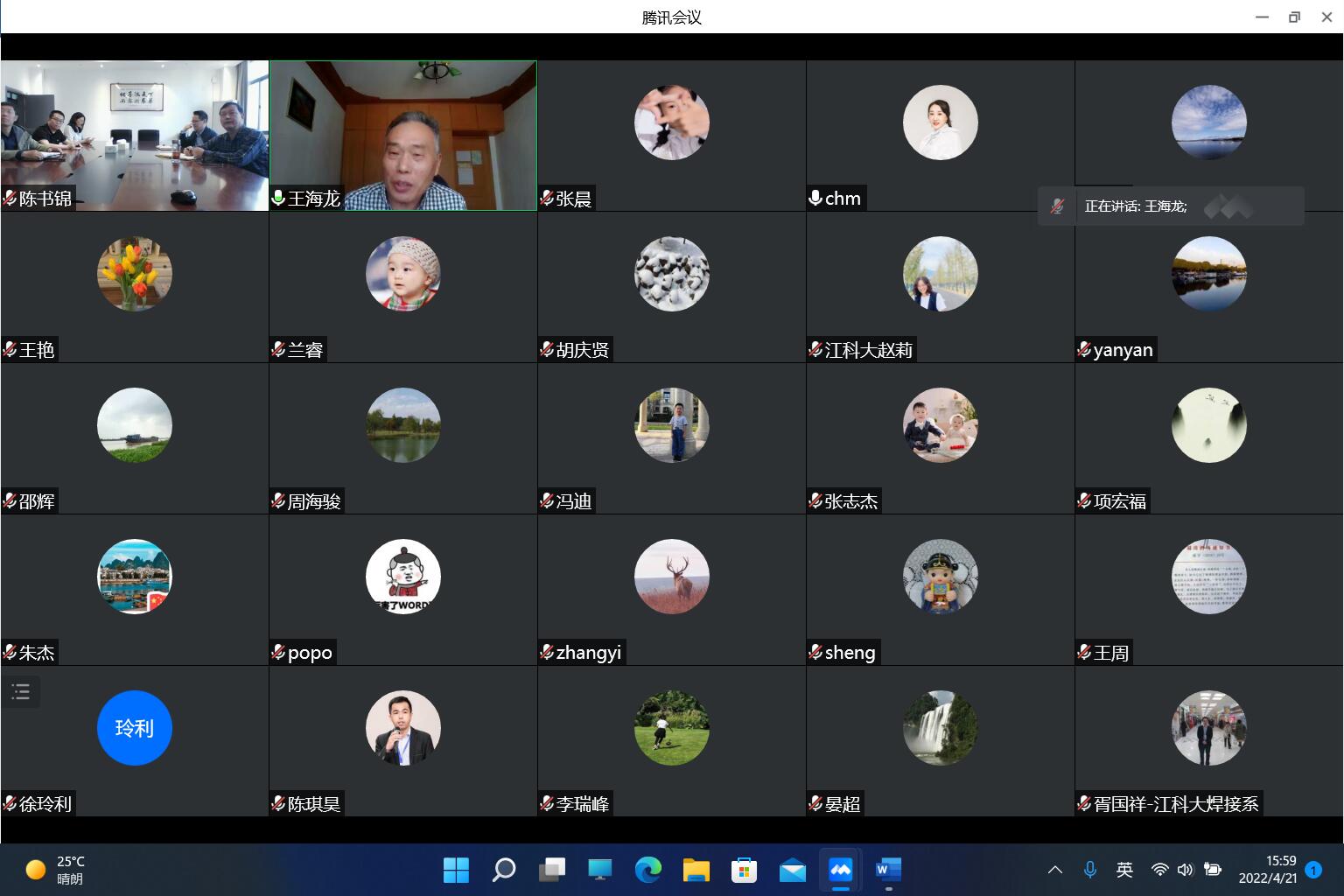Click the speaker volume tray icon
Screen dimensions: 1344x896
click(1185, 869)
